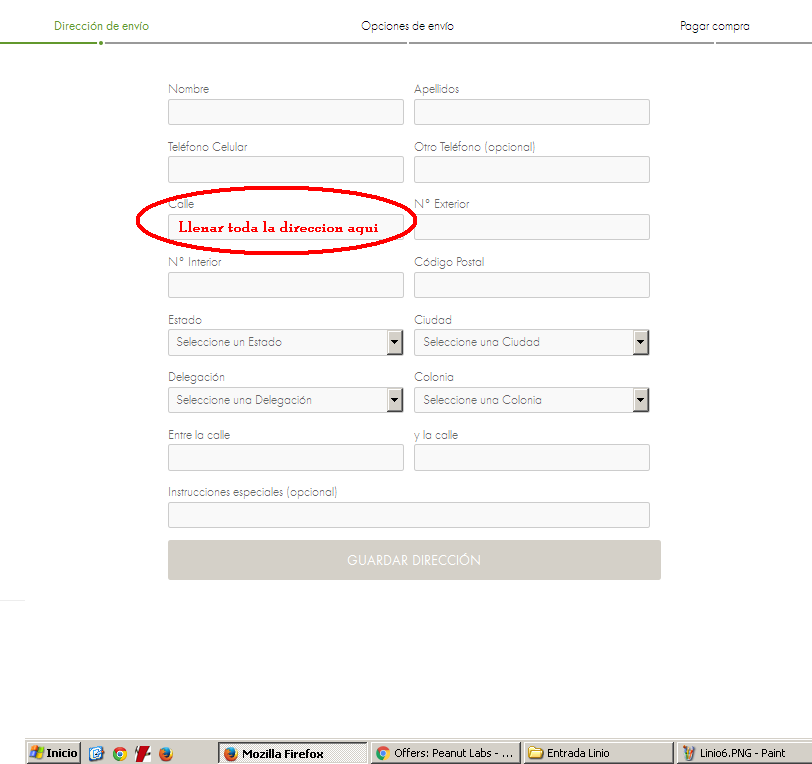
Task: Expand the Seleccione una Colonia dropdown
Action: pos(531,400)
